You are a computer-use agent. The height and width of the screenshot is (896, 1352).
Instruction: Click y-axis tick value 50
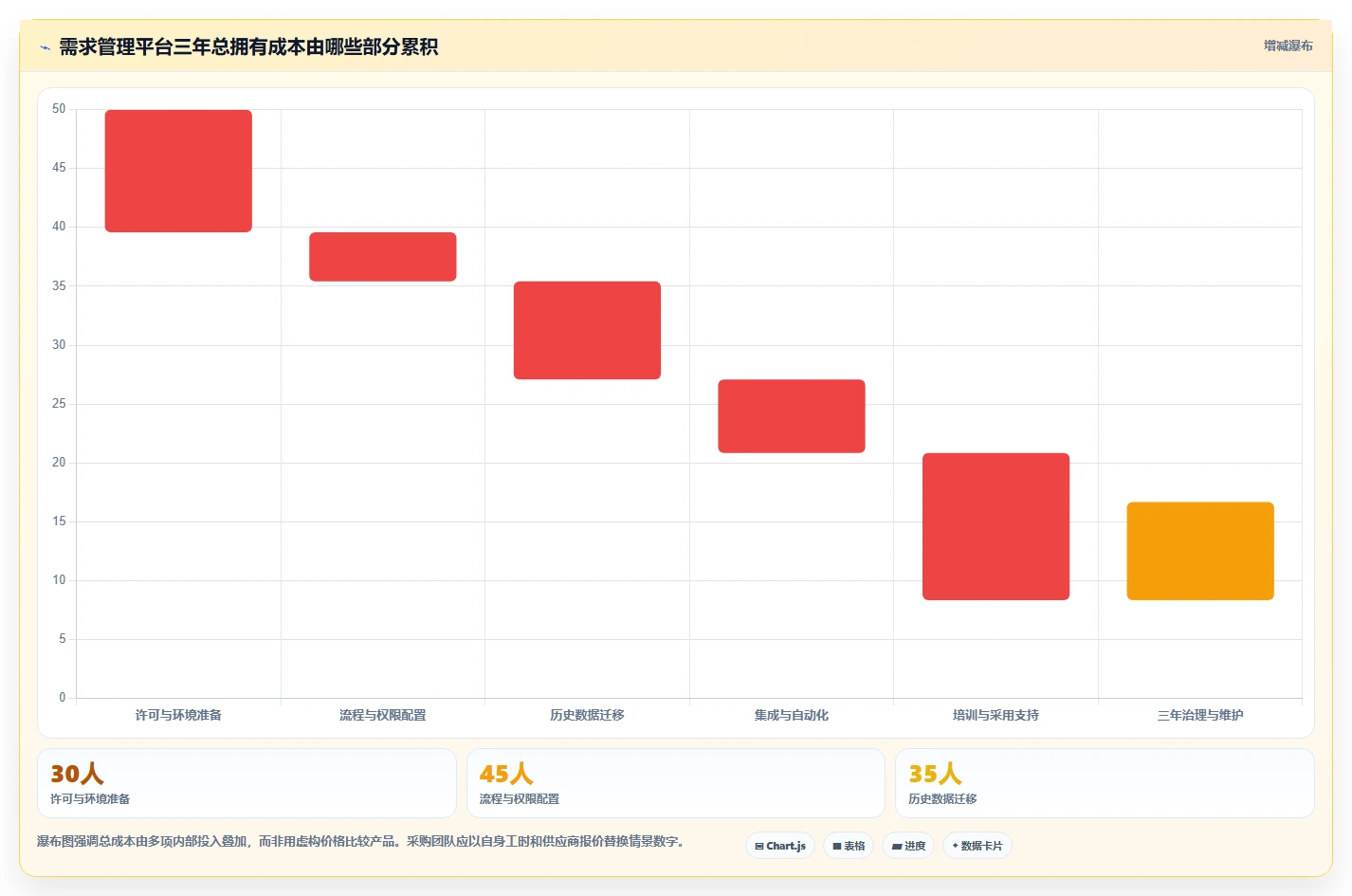point(59,109)
